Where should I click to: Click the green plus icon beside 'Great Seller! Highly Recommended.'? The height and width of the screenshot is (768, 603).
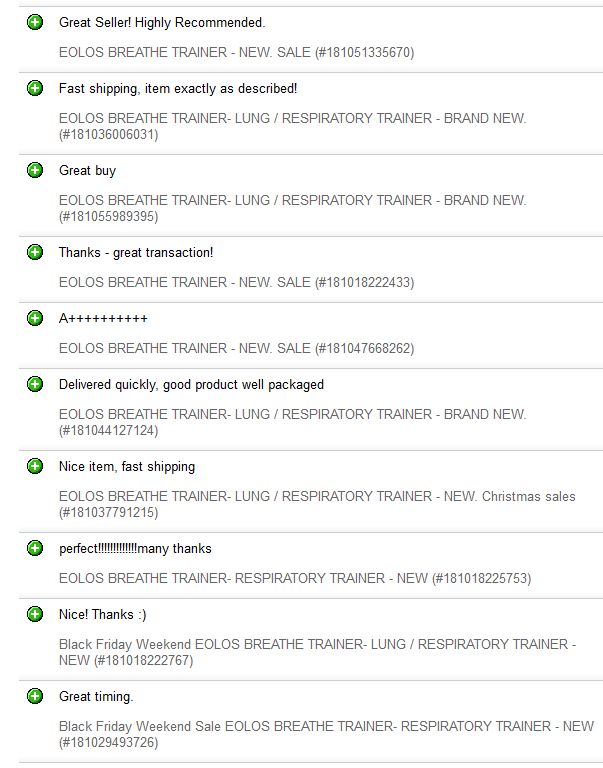click(35, 22)
